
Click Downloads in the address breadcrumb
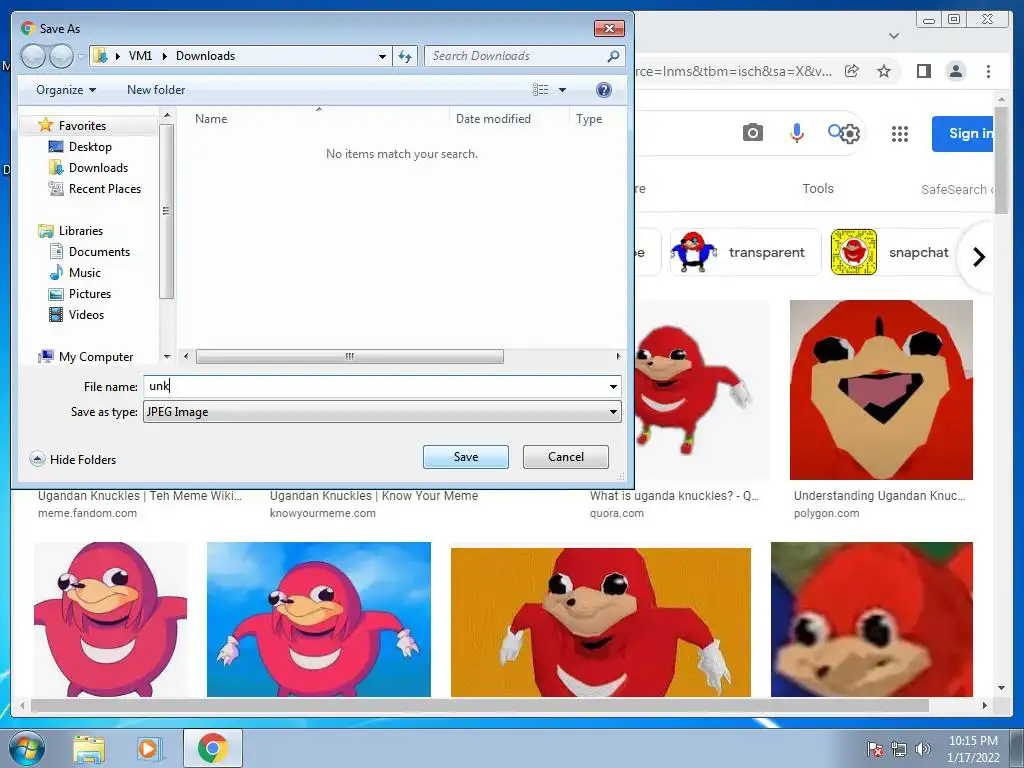[x=206, y=56]
